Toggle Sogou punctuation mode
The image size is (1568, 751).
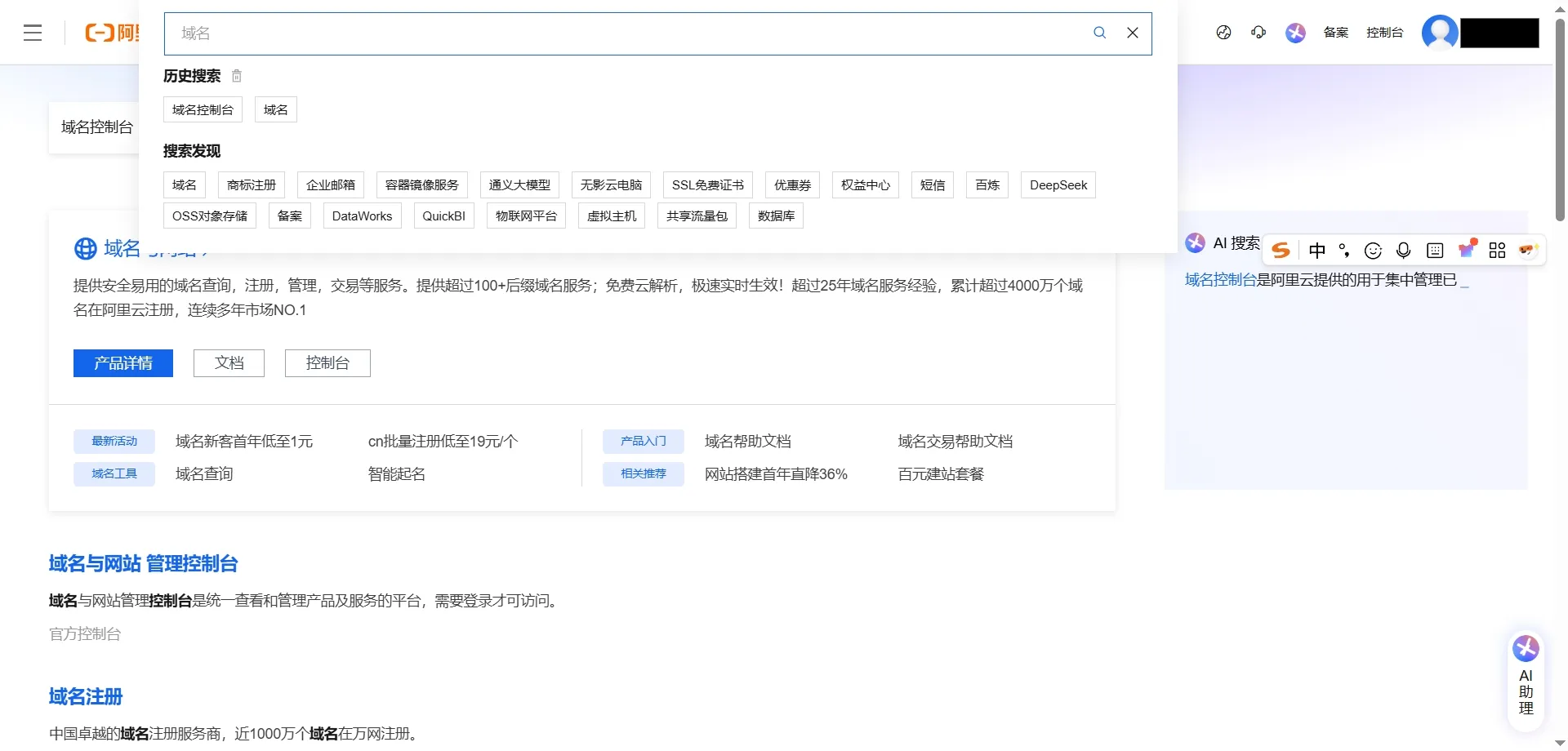(1344, 251)
